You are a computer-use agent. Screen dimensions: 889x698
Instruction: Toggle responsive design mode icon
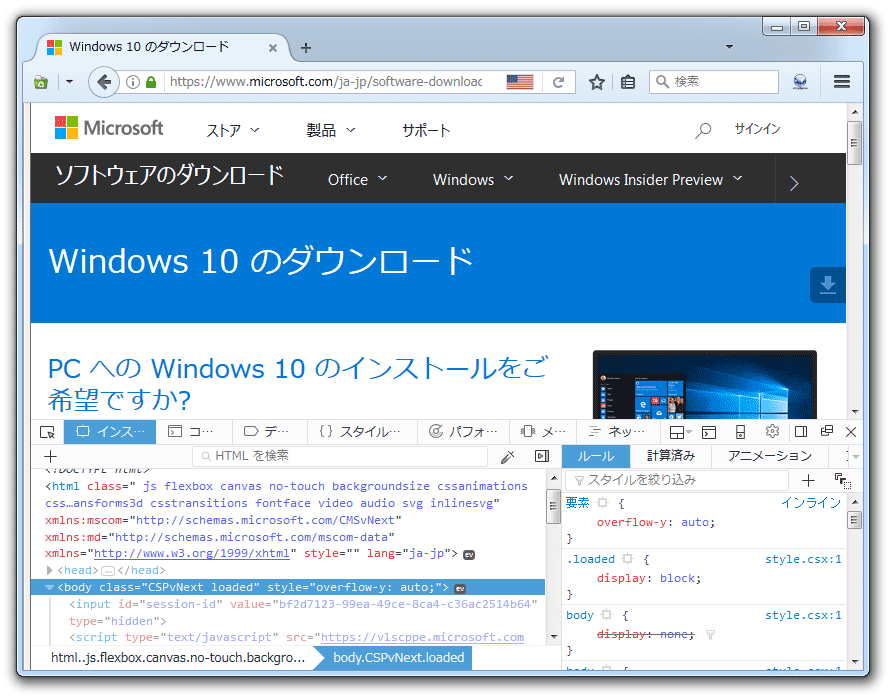pyautogui.click(x=740, y=433)
